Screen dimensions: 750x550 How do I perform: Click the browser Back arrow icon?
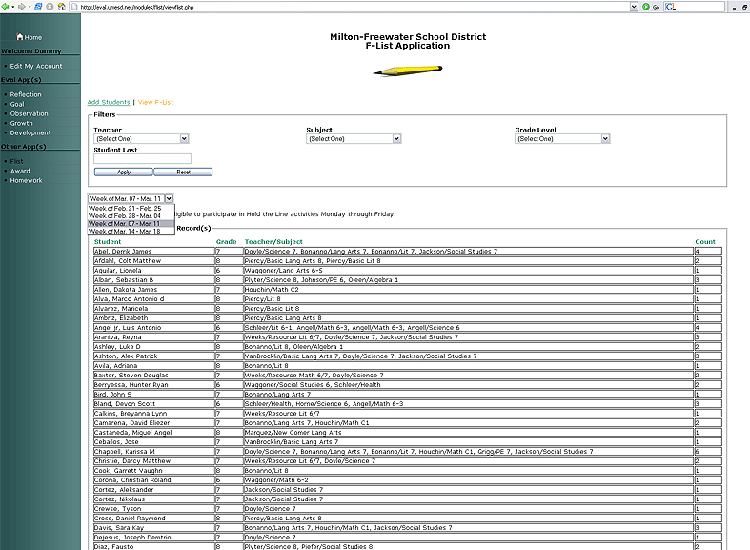pyautogui.click(x=5, y=7)
